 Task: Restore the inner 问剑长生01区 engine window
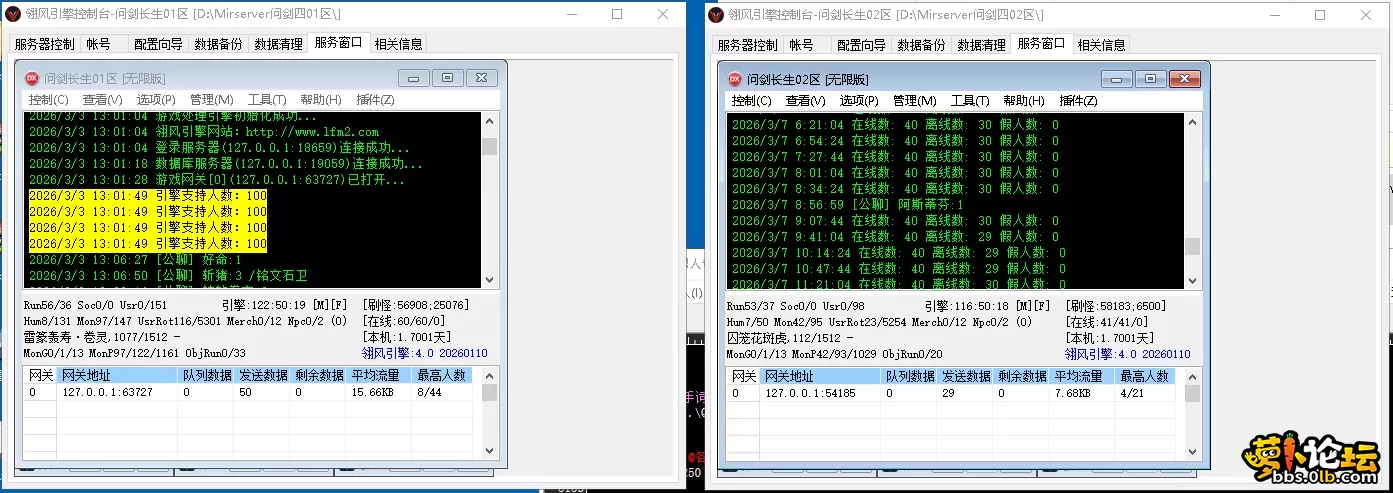tap(448, 77)
